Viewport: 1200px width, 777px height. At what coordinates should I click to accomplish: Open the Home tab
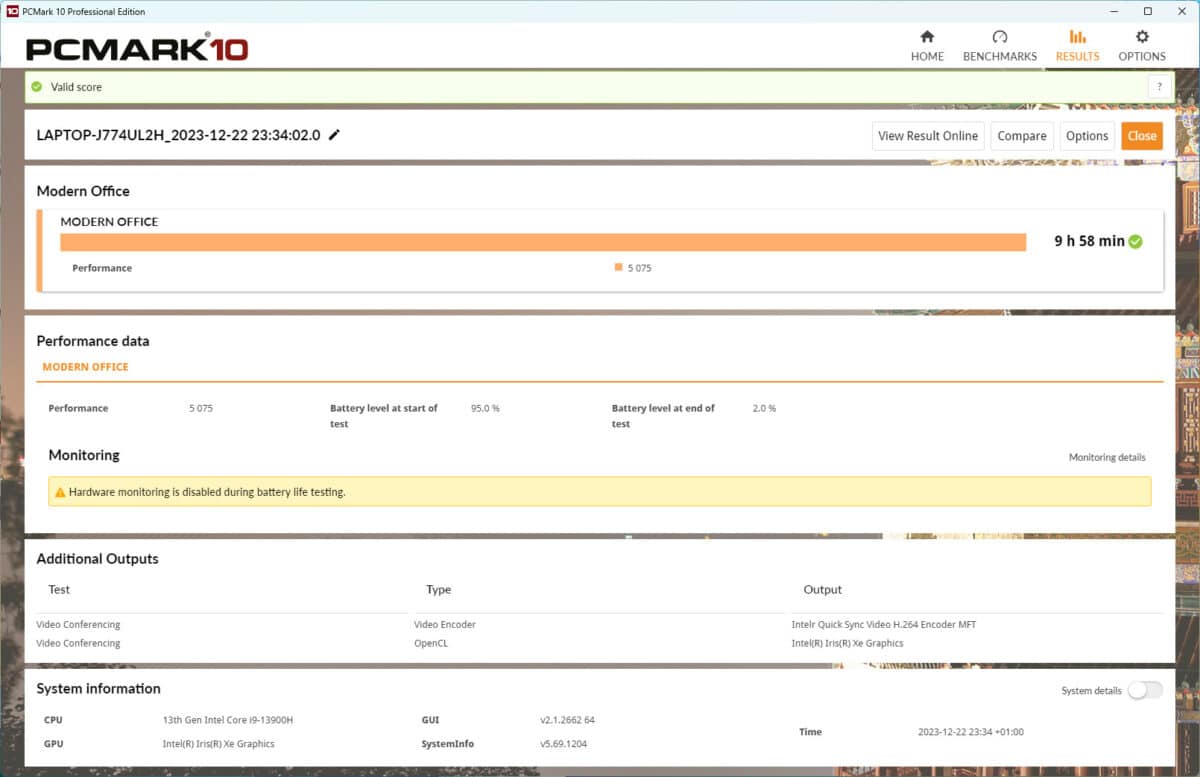[x=927, y=46]
